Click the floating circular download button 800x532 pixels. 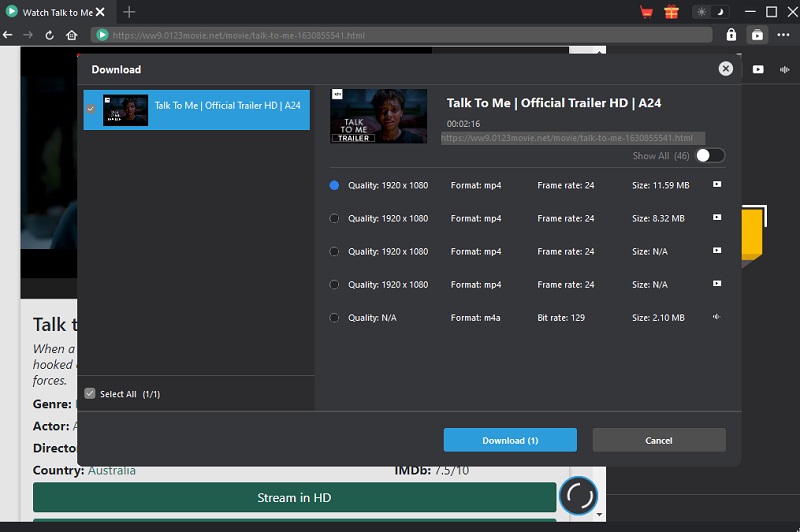coord(579,495)
